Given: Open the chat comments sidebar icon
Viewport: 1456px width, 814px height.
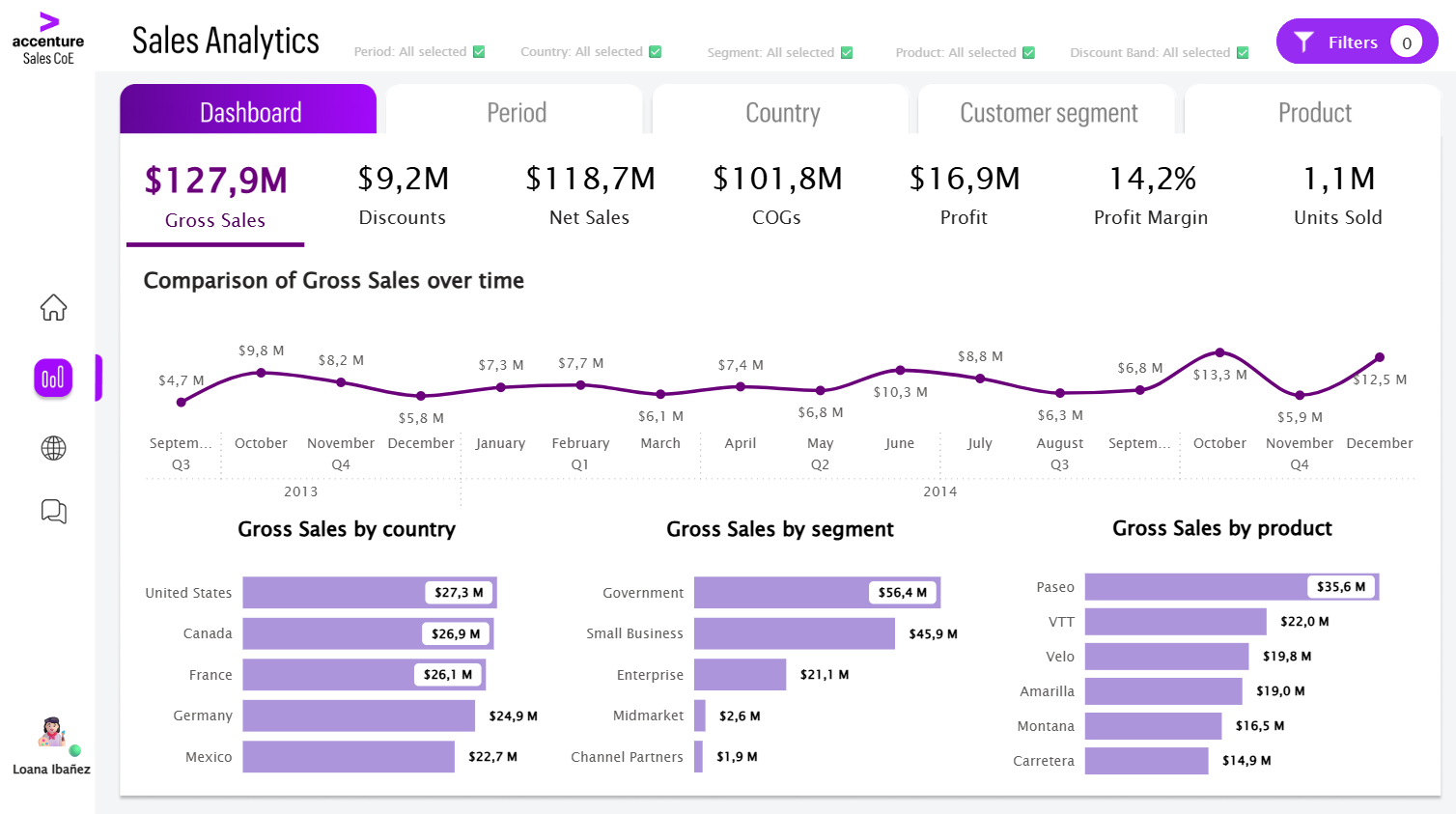Looking at the screenshot, I should point(53,511).
